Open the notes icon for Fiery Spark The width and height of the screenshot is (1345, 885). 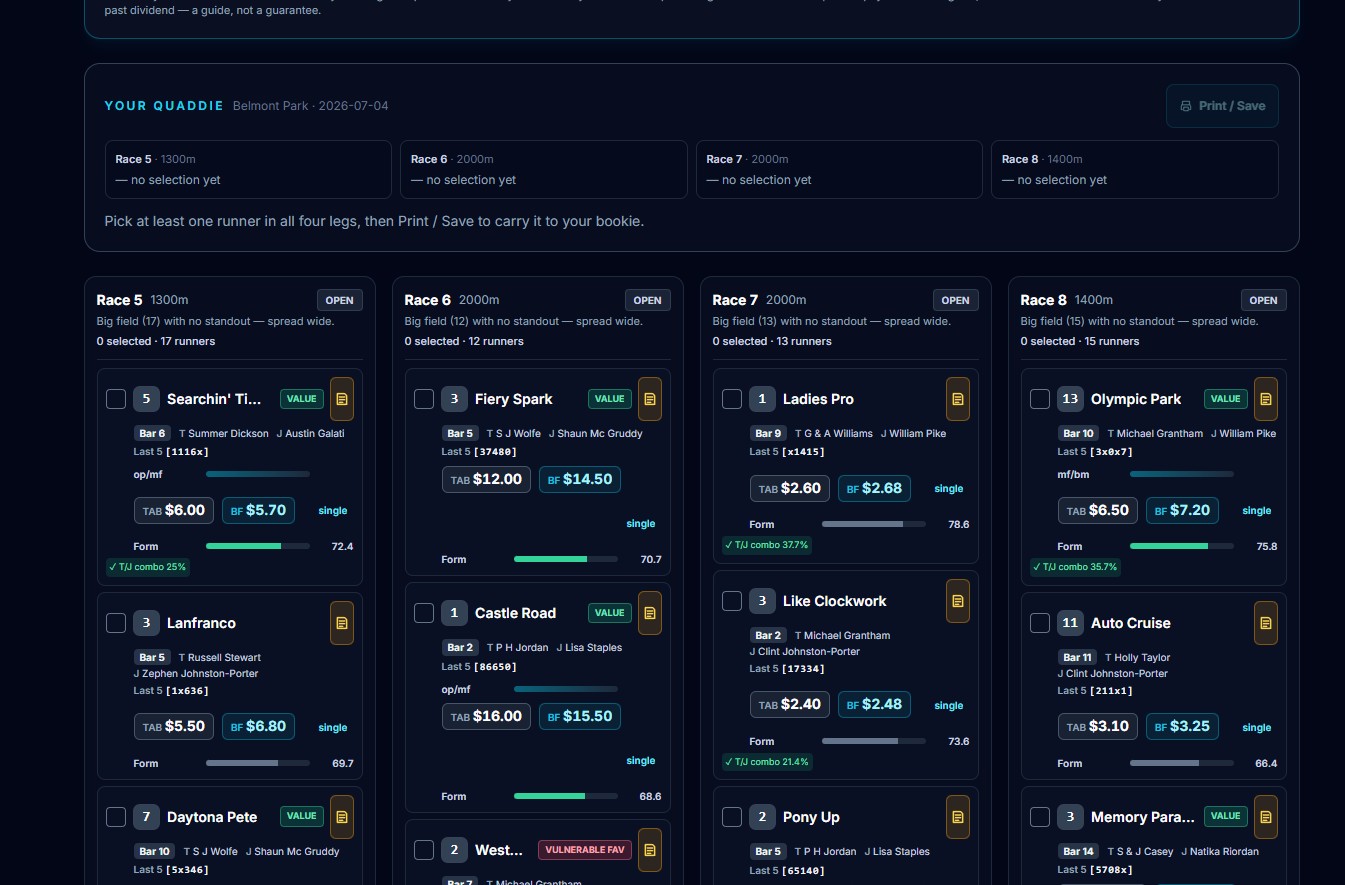(650, 399)
